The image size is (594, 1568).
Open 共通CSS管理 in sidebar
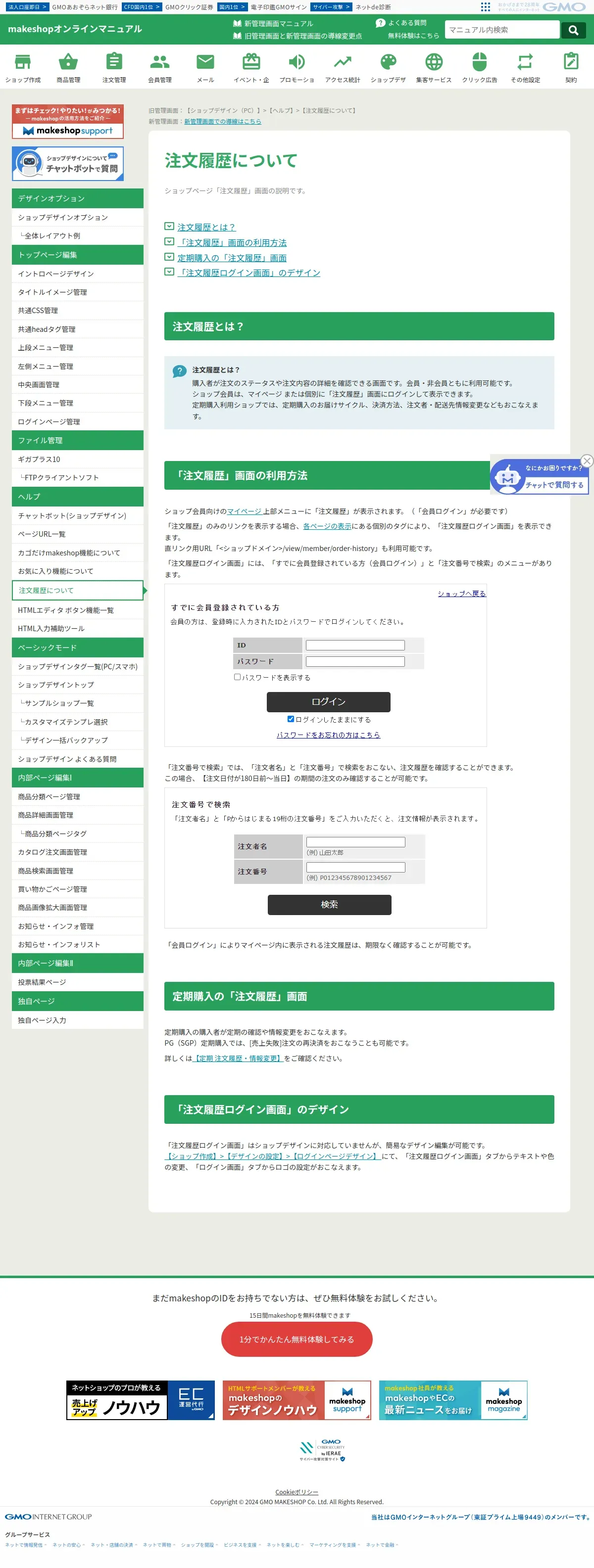(77, 311)
